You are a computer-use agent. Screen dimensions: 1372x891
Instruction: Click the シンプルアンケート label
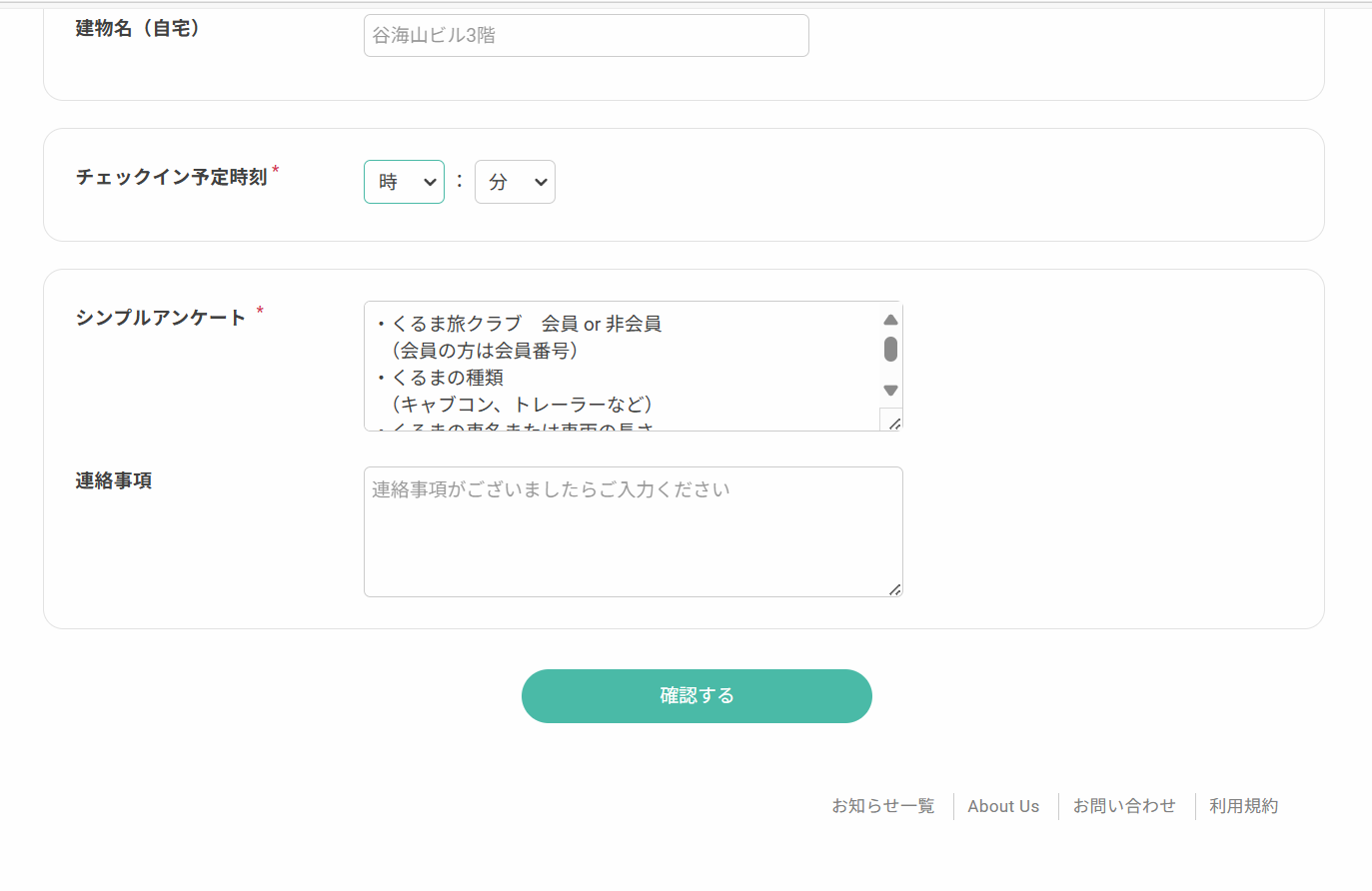pyautogui.click(x=160, y=318)
